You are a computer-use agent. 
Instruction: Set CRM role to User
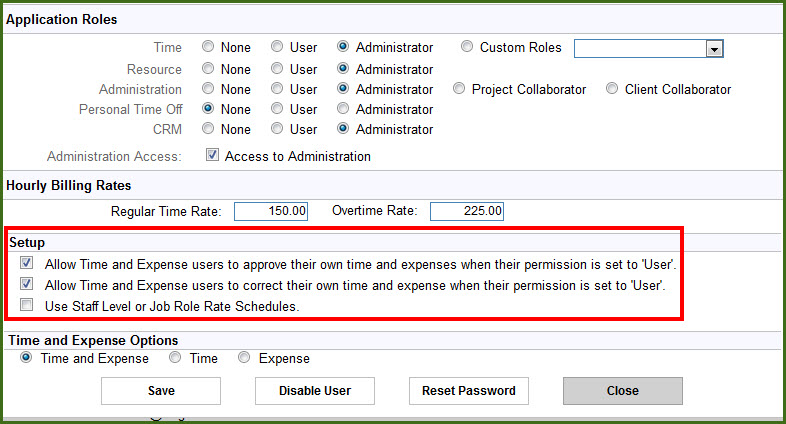(x=277, y=129)
